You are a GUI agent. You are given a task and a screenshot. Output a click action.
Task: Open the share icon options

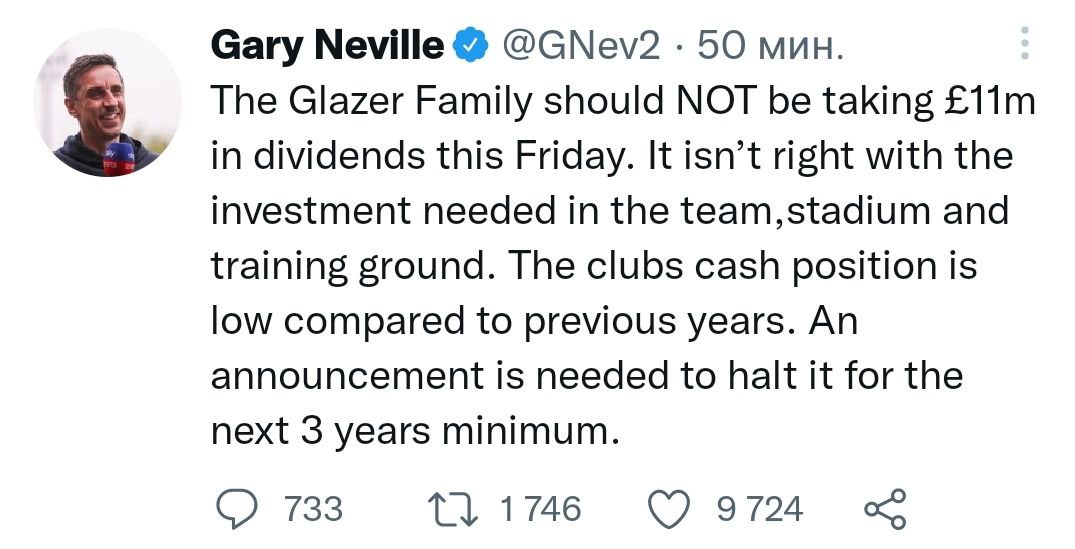885,509
